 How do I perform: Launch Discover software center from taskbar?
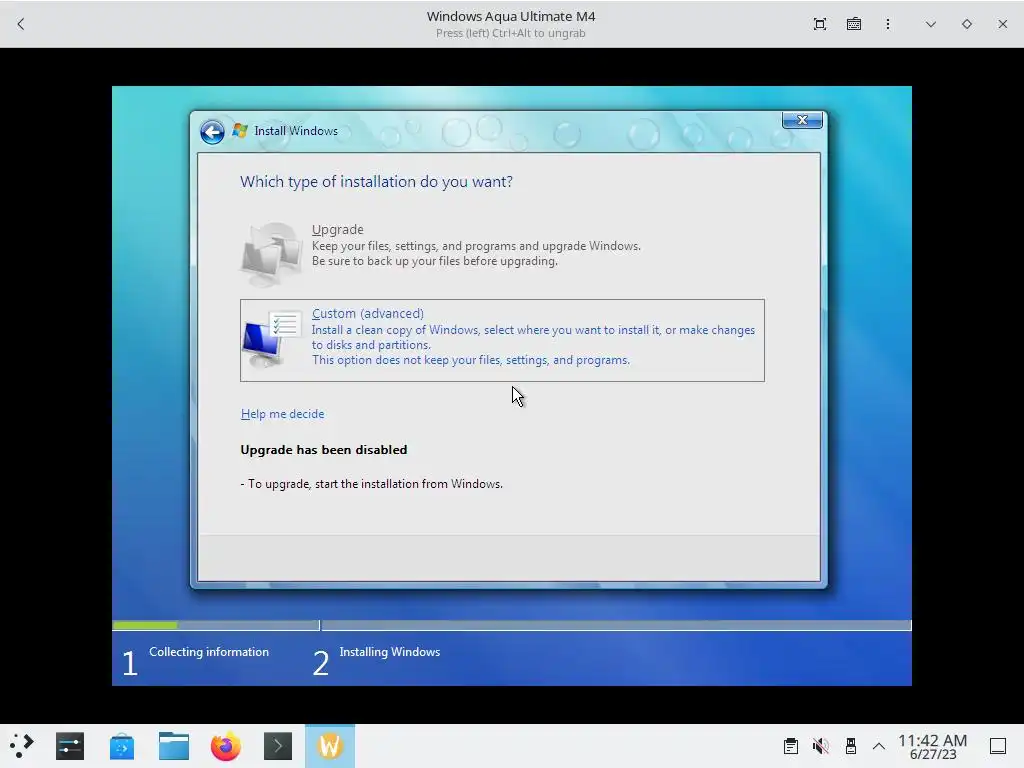121,746
